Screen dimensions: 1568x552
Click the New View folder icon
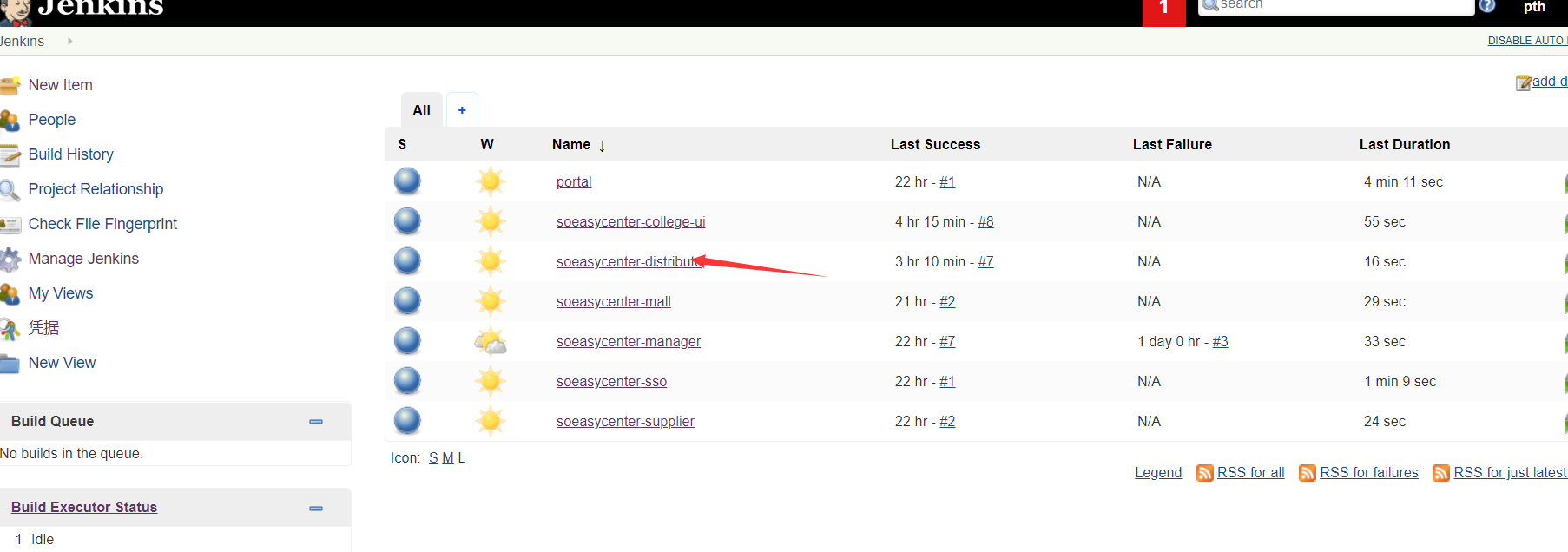point(10,363)
